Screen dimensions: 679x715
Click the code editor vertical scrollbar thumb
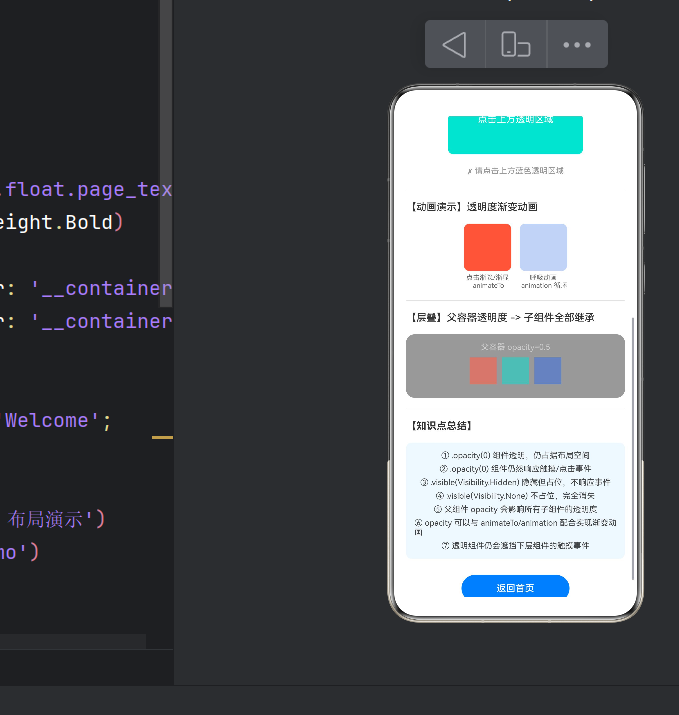[x=166, y=153]
